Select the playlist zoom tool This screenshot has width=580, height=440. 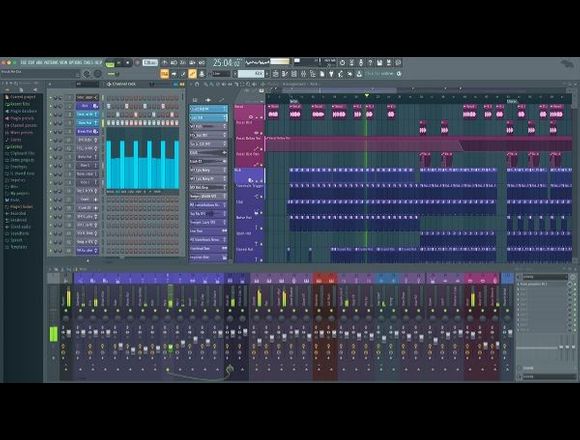click(x=248, y=84)
